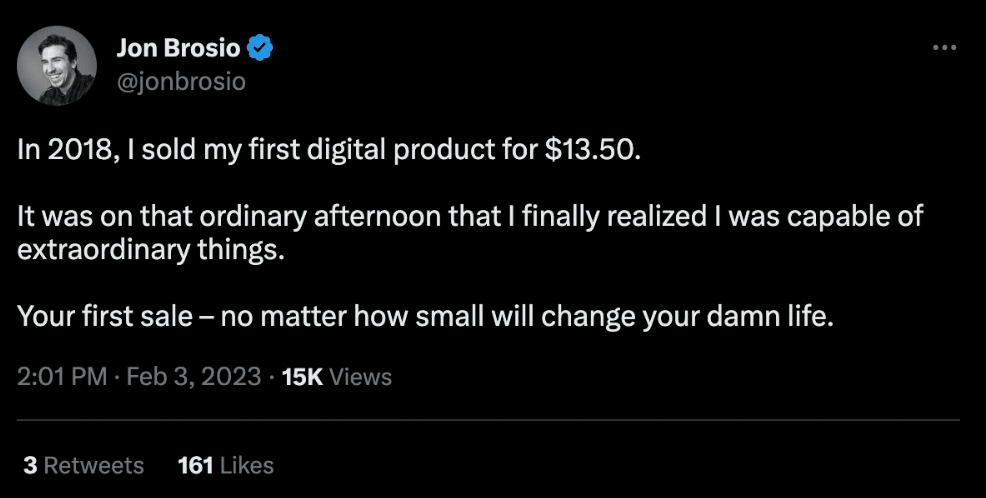Click the number 3 before Retweets

point(29,465)
